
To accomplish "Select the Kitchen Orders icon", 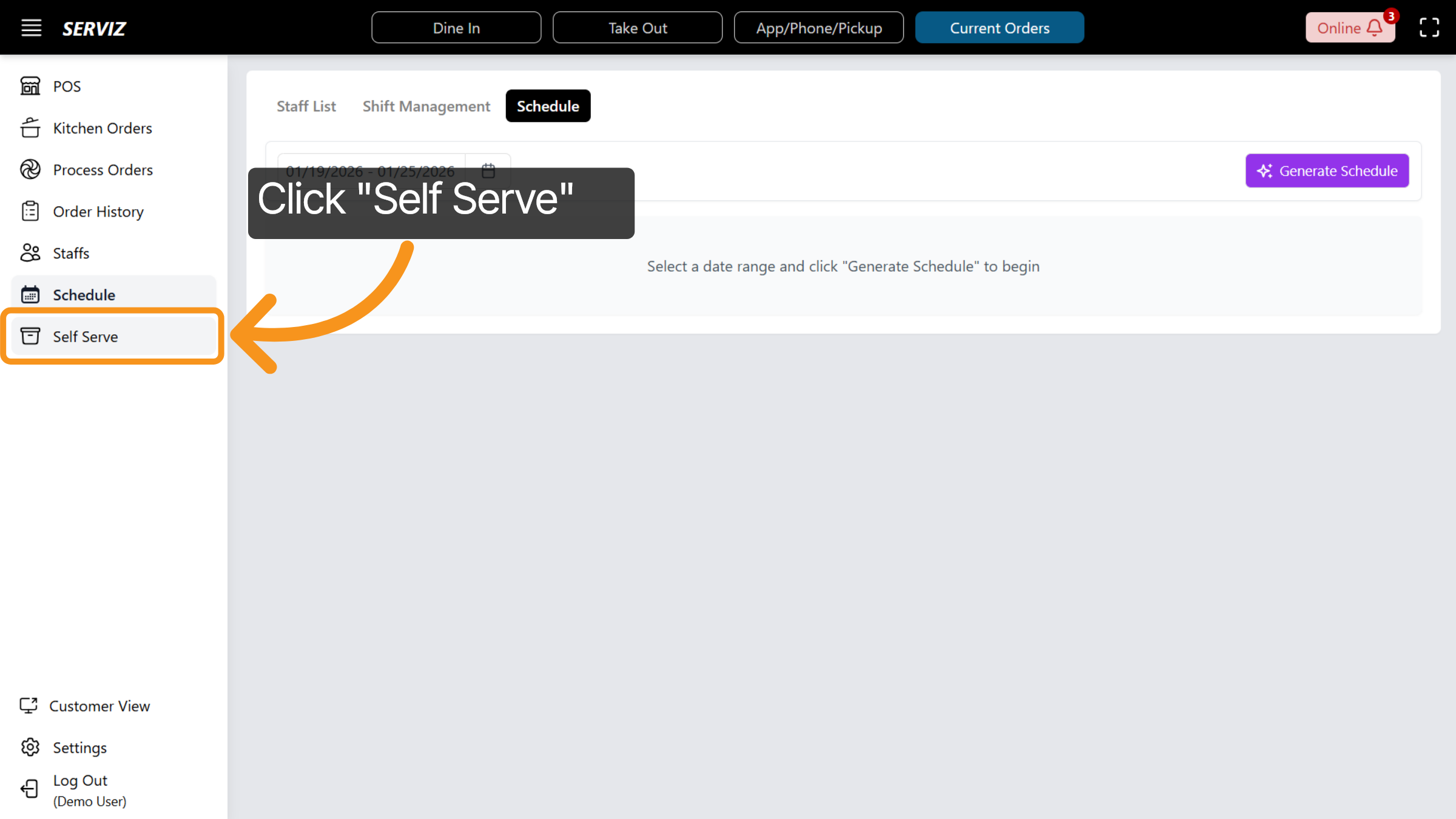I will coord(30,127).
